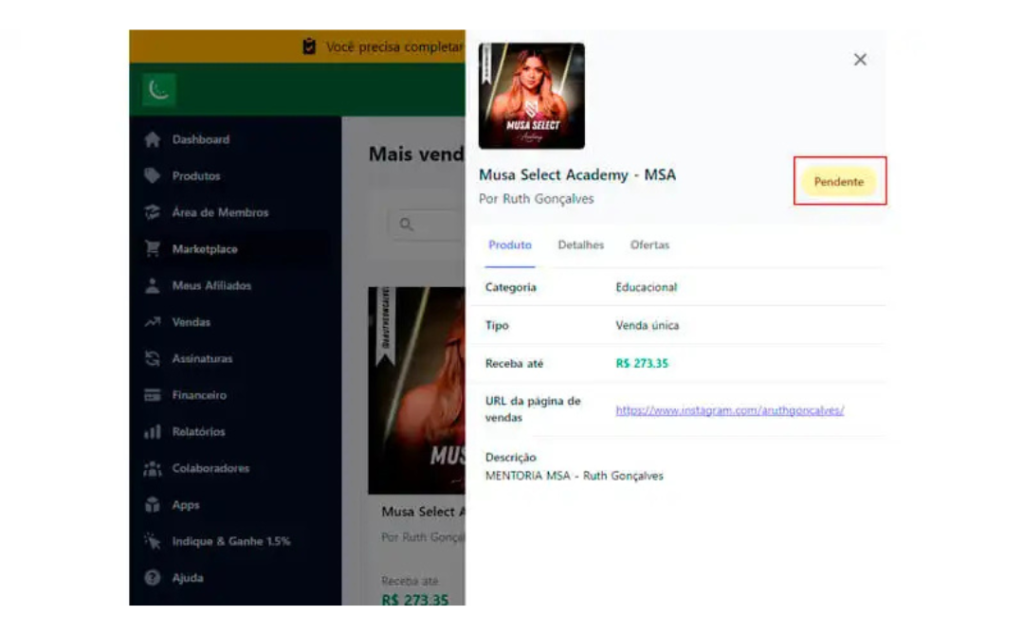
Task: Click the Dashboard home icon in sidebar
Action: (x=153, y=140)
